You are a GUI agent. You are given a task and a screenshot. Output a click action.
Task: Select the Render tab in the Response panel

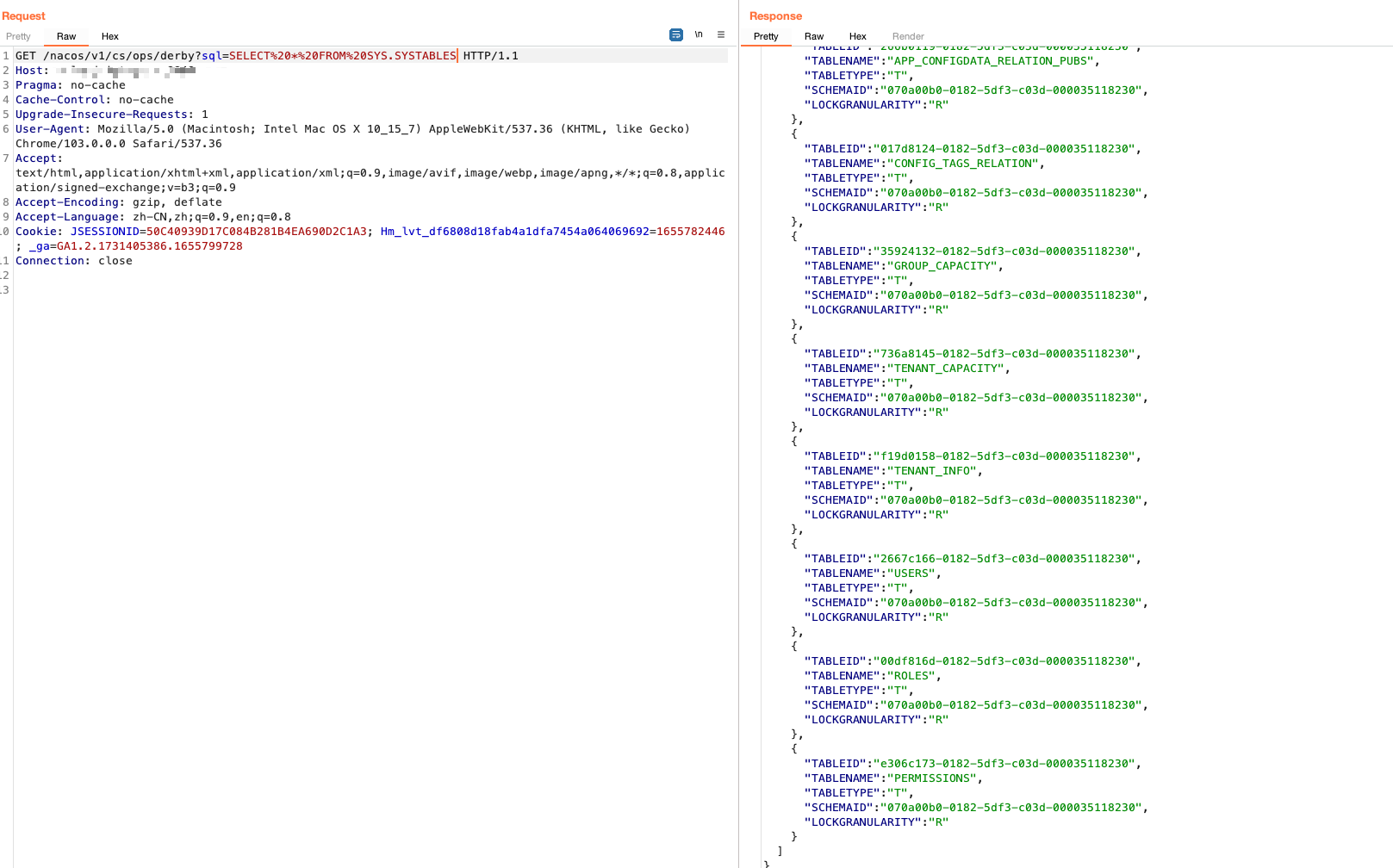907,36
